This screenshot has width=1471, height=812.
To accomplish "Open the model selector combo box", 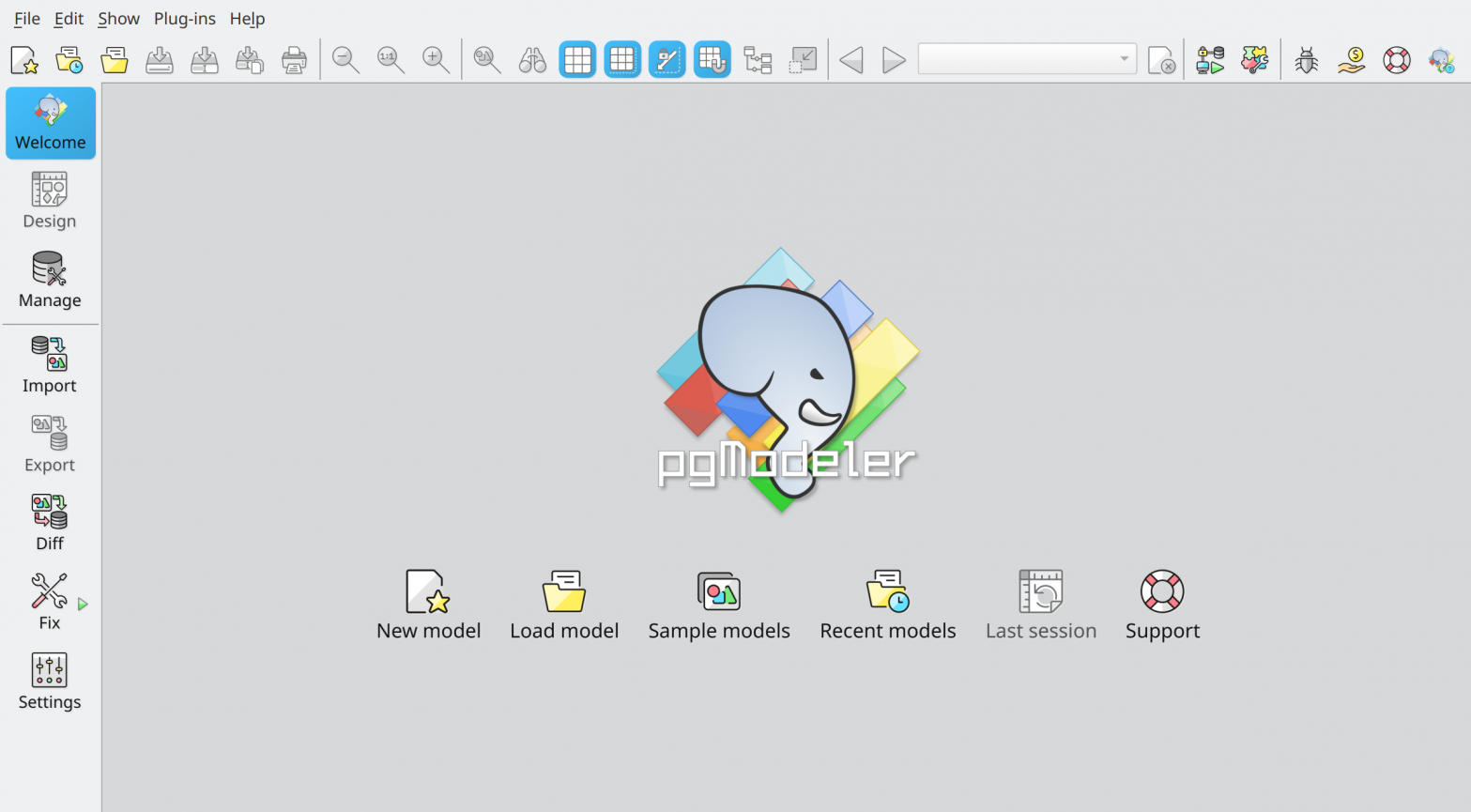I will pyautogui.click(x=1027, y=59).
